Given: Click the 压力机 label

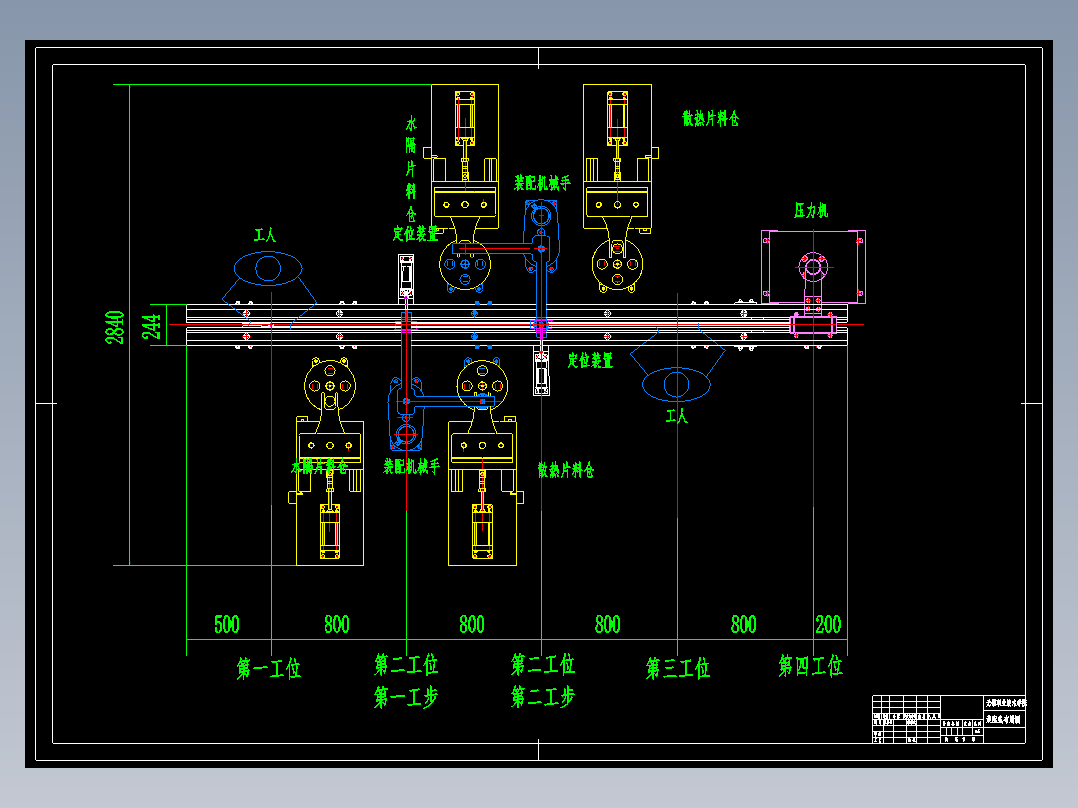Looking at the screenshot, I should 811,210.
